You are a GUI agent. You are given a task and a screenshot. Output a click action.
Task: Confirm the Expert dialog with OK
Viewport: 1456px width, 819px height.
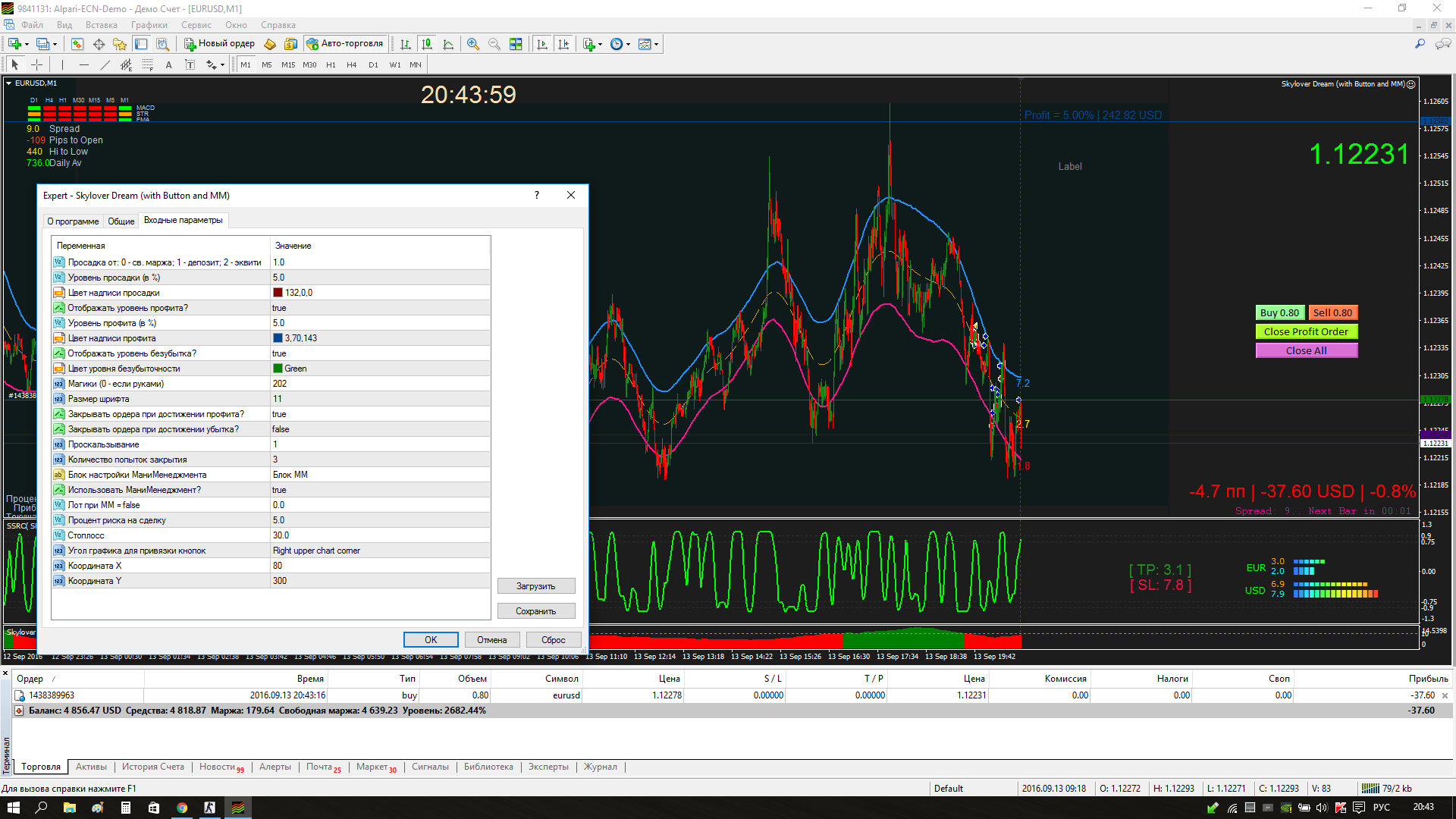point(431,640)
